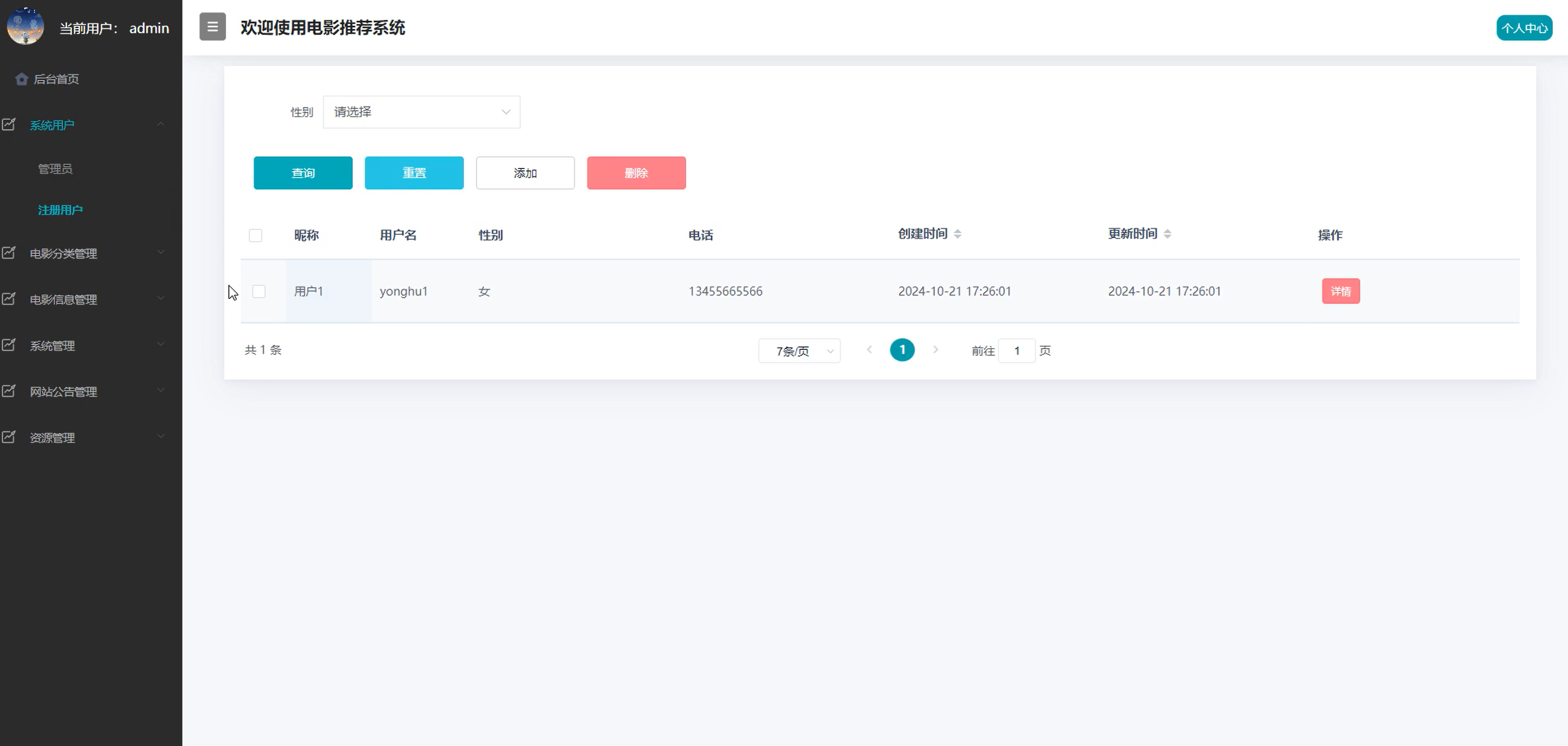
Task: Click the 前往 page number input field
Action: point(1016,351)
